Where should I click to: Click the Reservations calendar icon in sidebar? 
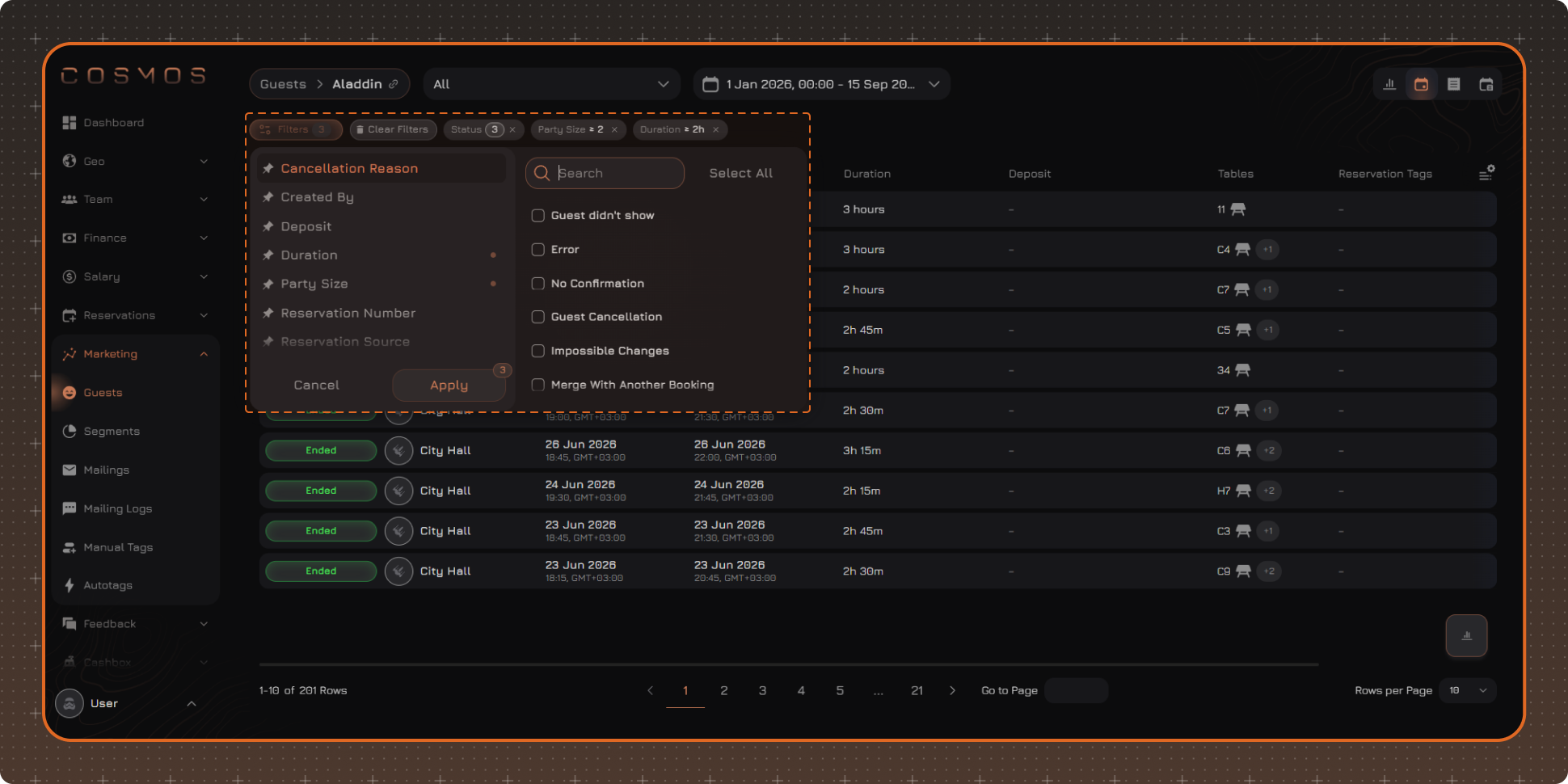click(x=70, y=315)
